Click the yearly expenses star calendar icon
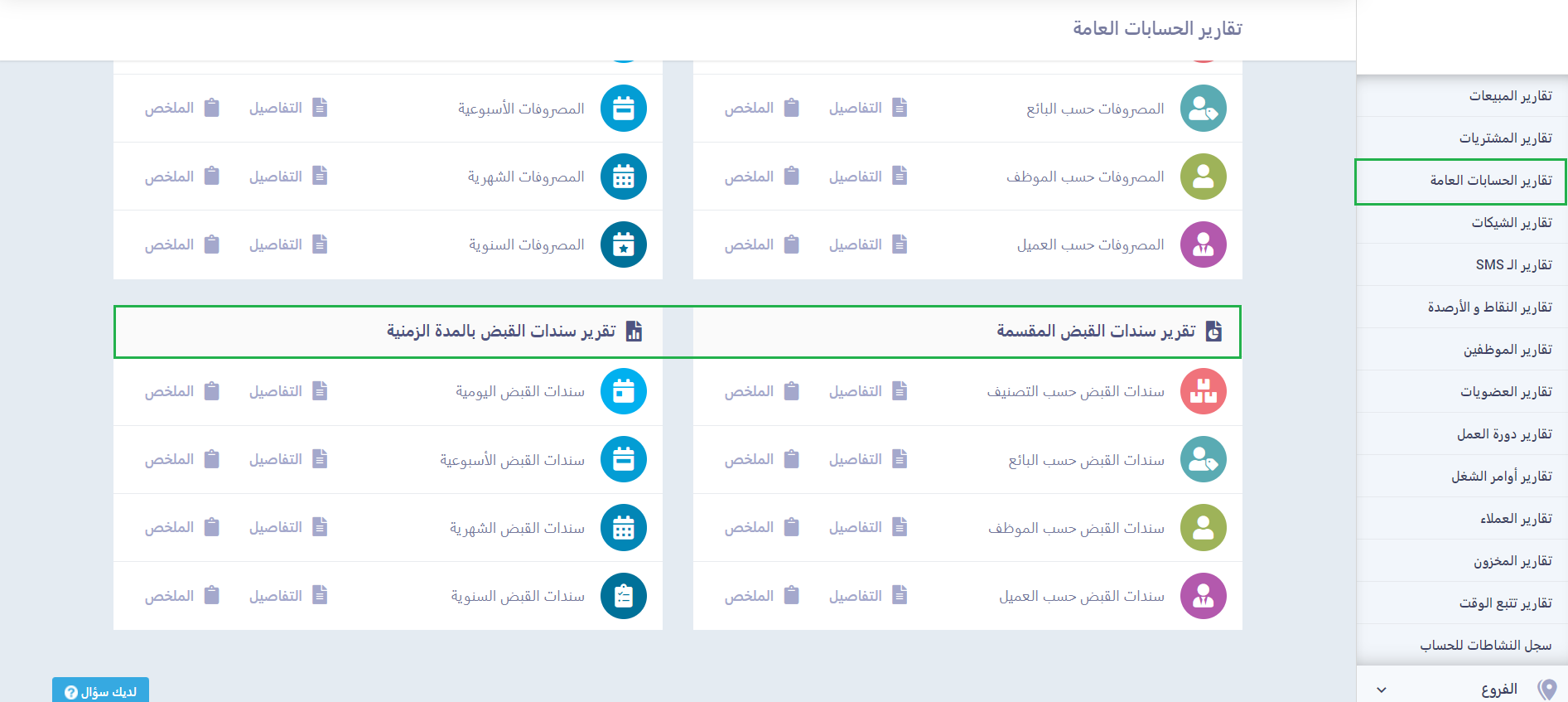The image size is (1568, 702). coord(623,244)
